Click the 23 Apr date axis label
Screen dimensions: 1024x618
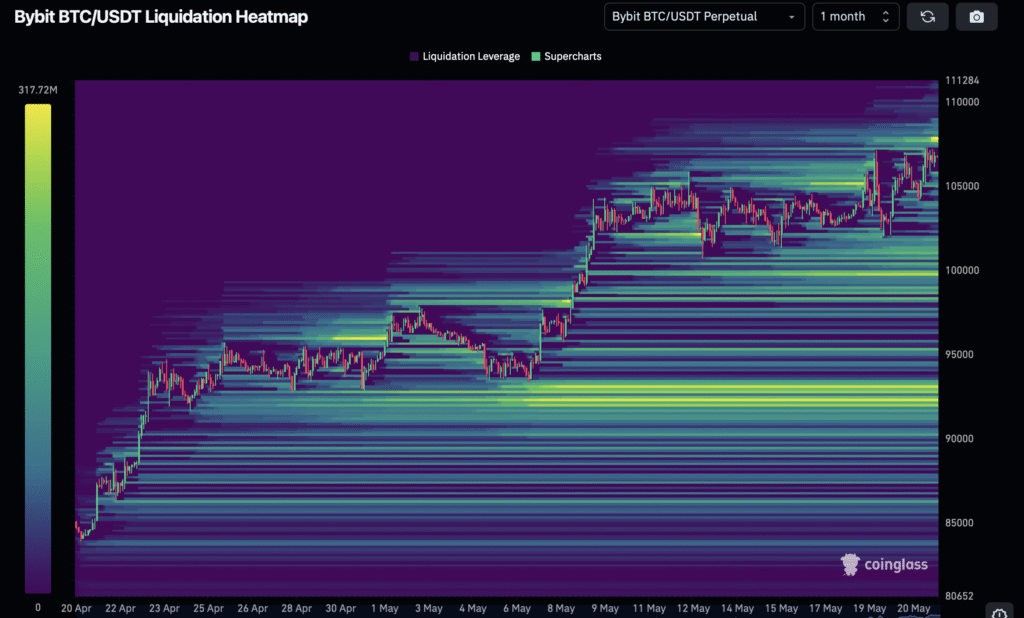pos(164,608)
